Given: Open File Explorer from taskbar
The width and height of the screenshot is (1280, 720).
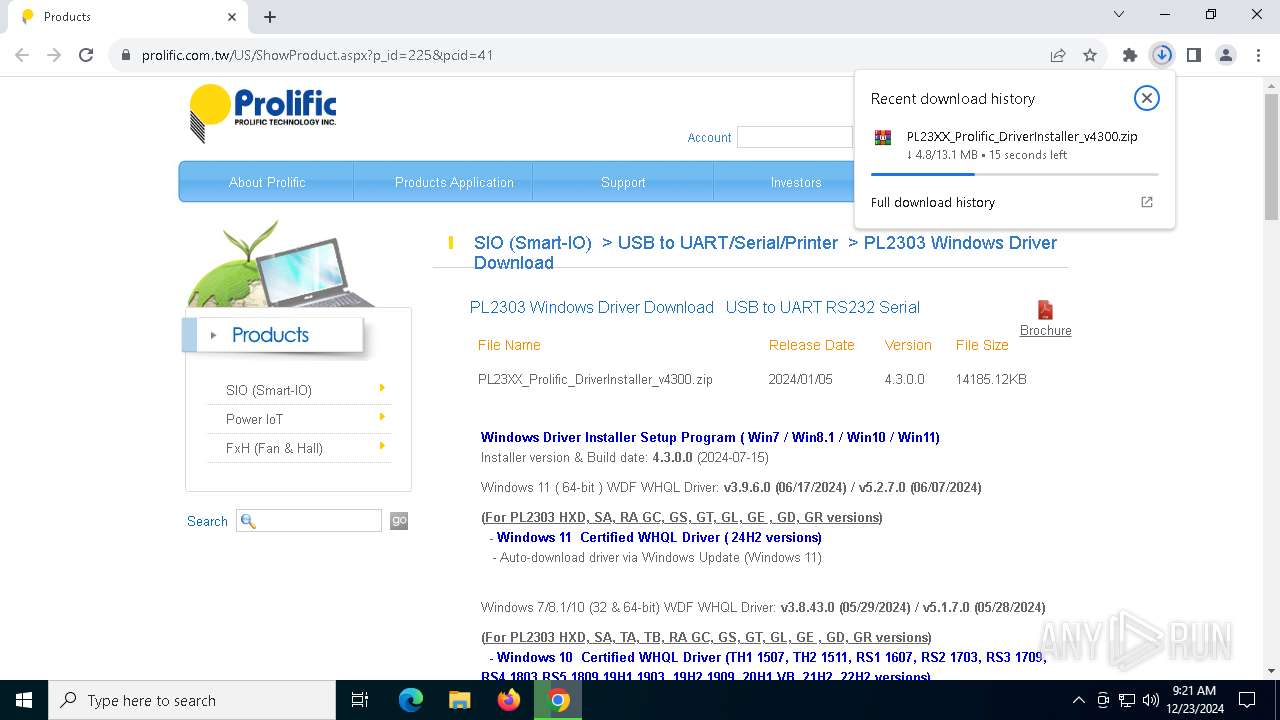Looking at the screenshot, I should pos(459,700).
